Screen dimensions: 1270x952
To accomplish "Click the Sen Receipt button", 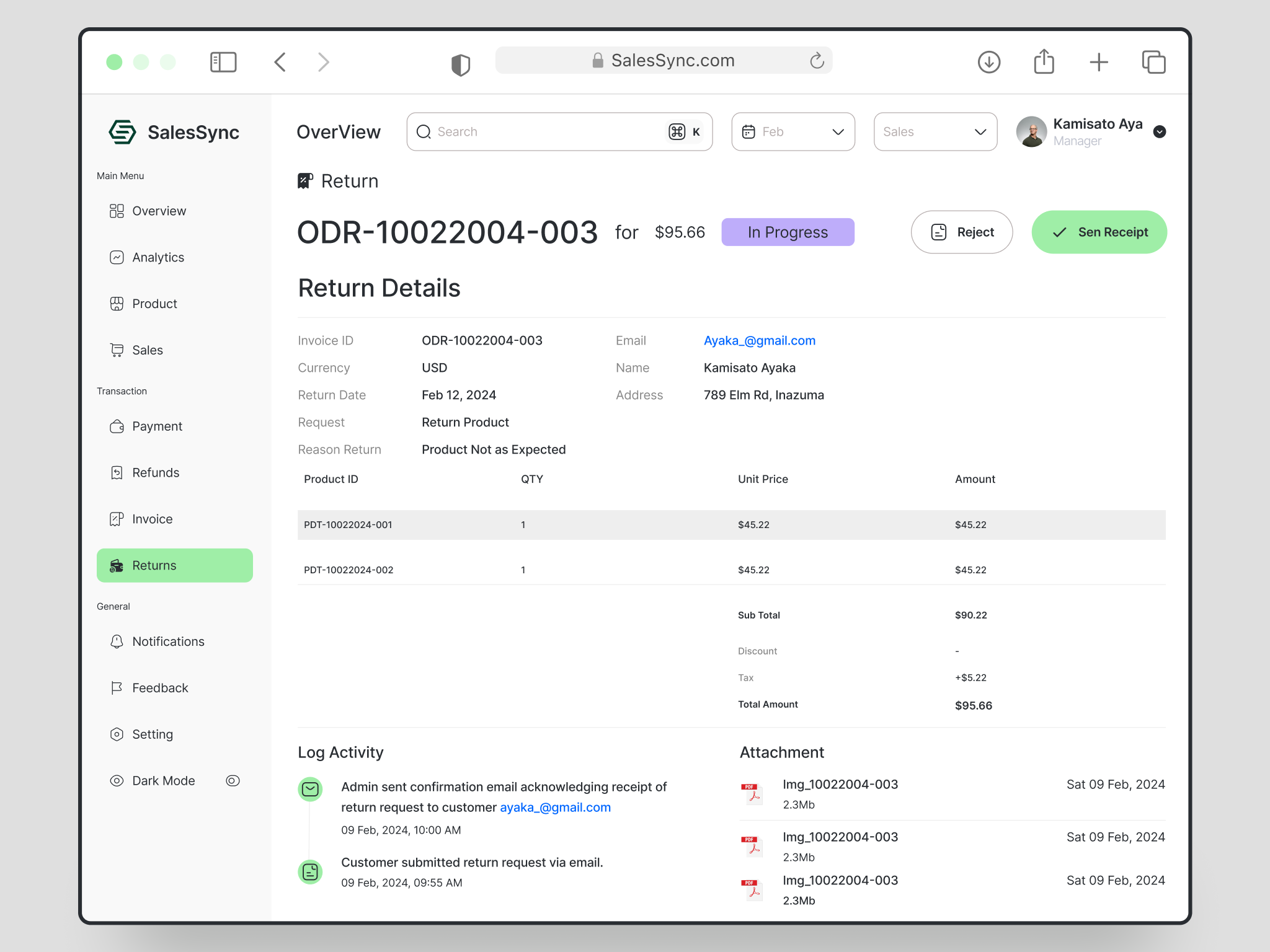I will coord(1098,232).
